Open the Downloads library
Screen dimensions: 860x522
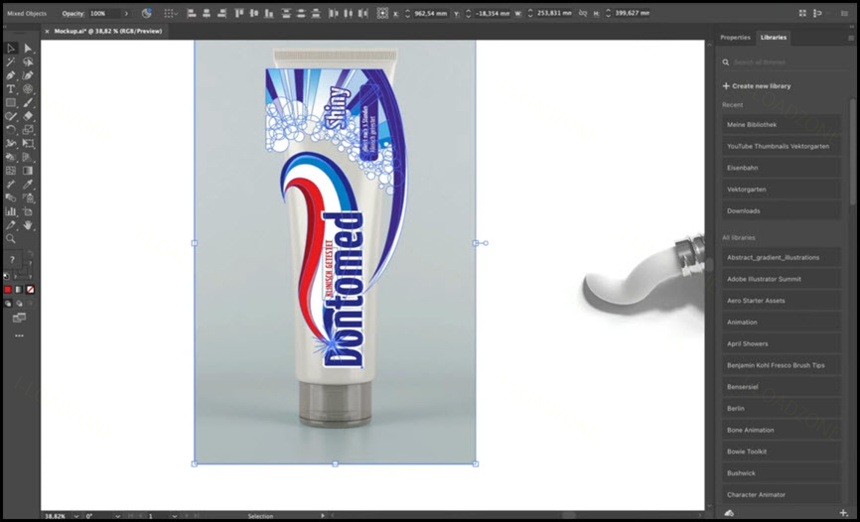(x=781, y=211)
